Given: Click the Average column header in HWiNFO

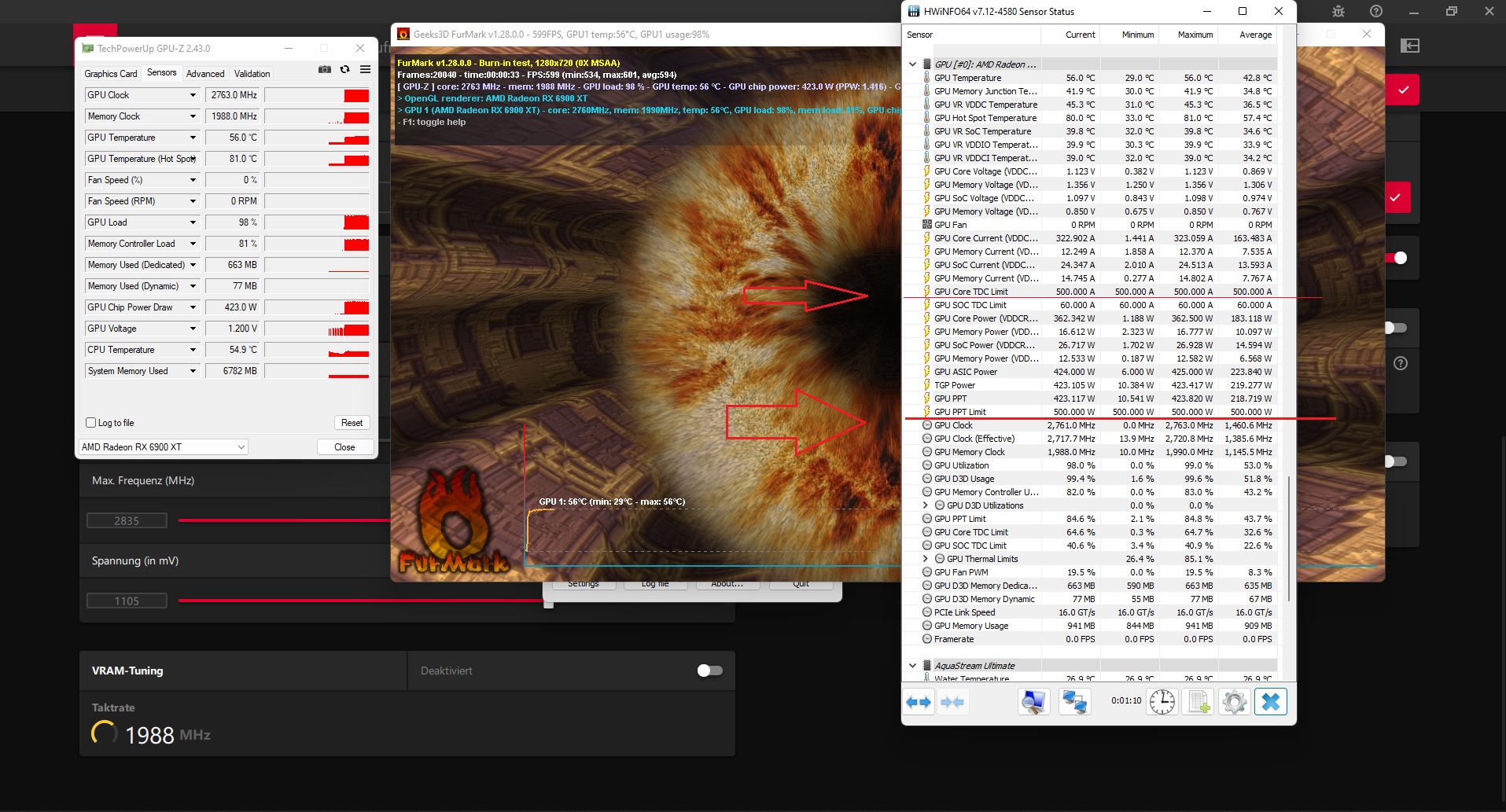Looking at the screenshot, I should point(1247,35).
